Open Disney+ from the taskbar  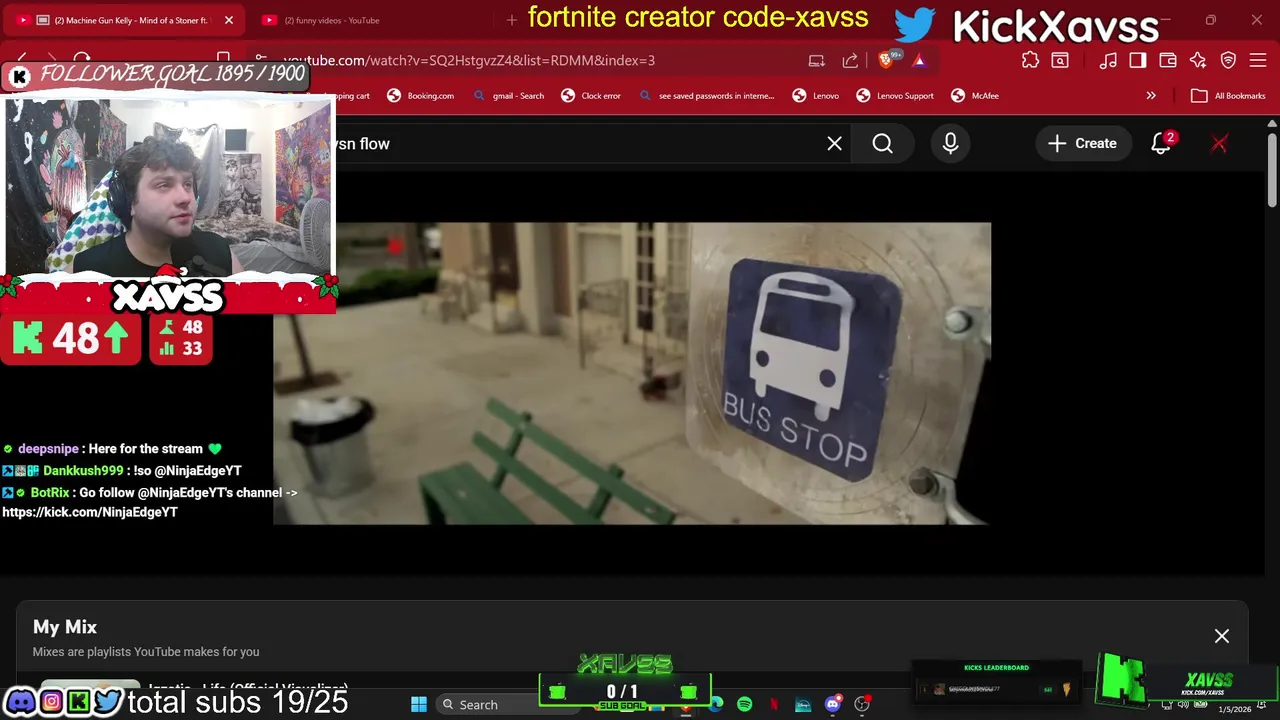click(x=803, y=705)
